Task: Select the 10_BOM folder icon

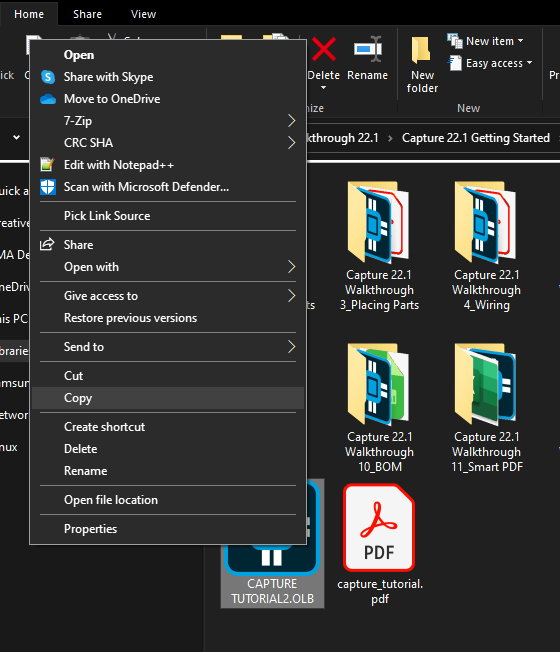Action: click(378, 384)
